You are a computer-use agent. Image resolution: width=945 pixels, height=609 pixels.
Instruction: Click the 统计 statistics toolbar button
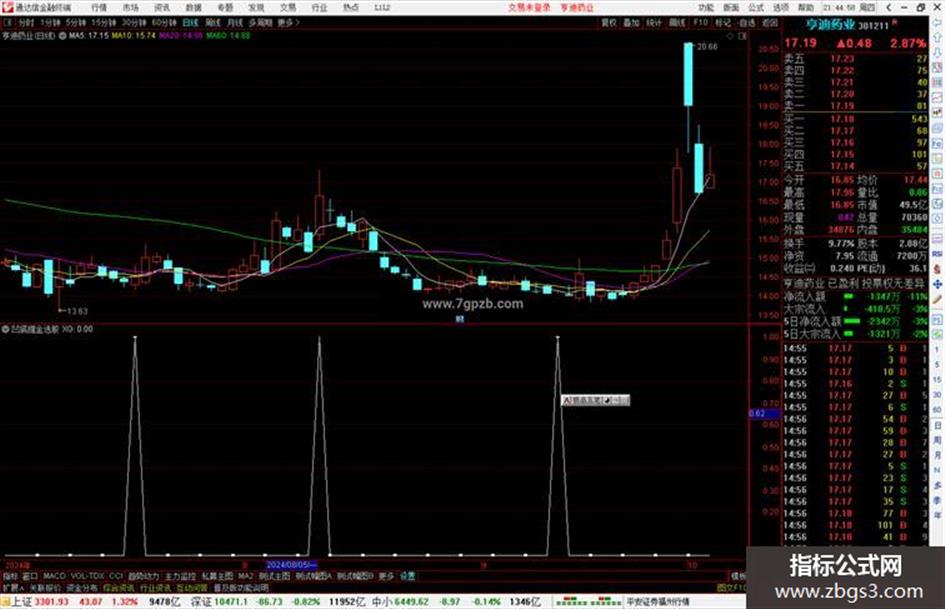coord(654,22)
